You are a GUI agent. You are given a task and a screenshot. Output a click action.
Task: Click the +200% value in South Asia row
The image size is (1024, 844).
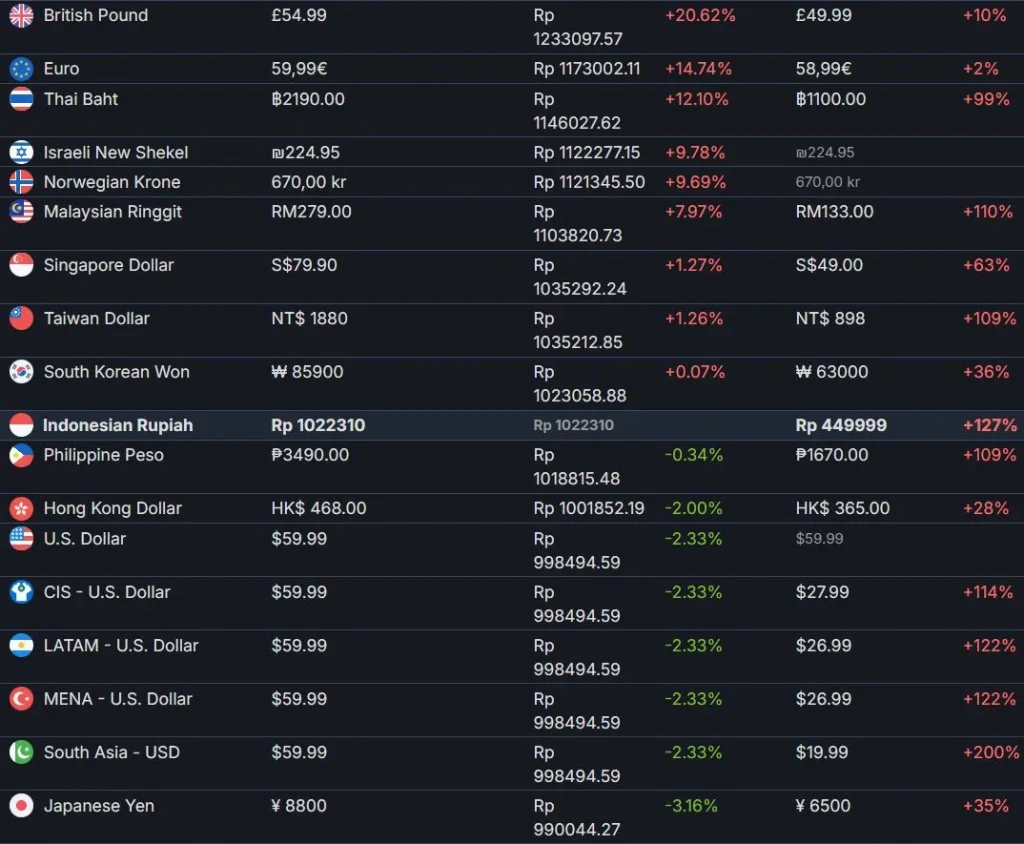[x=991, y=752]
